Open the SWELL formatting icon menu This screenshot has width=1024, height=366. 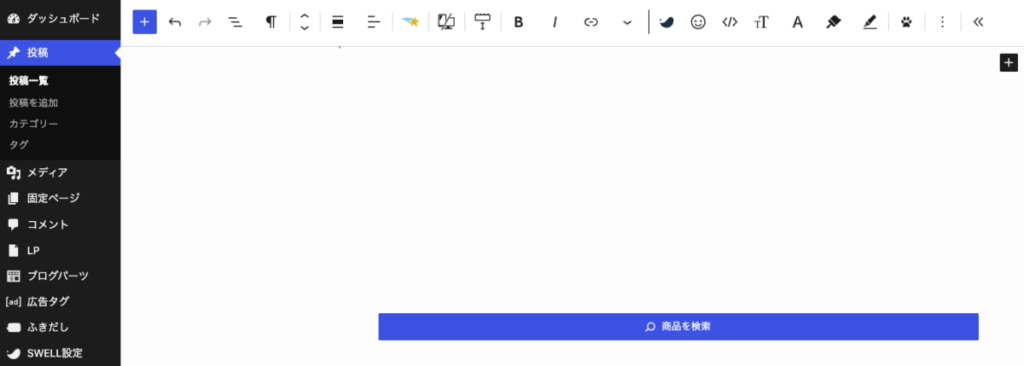coord(666,22)
